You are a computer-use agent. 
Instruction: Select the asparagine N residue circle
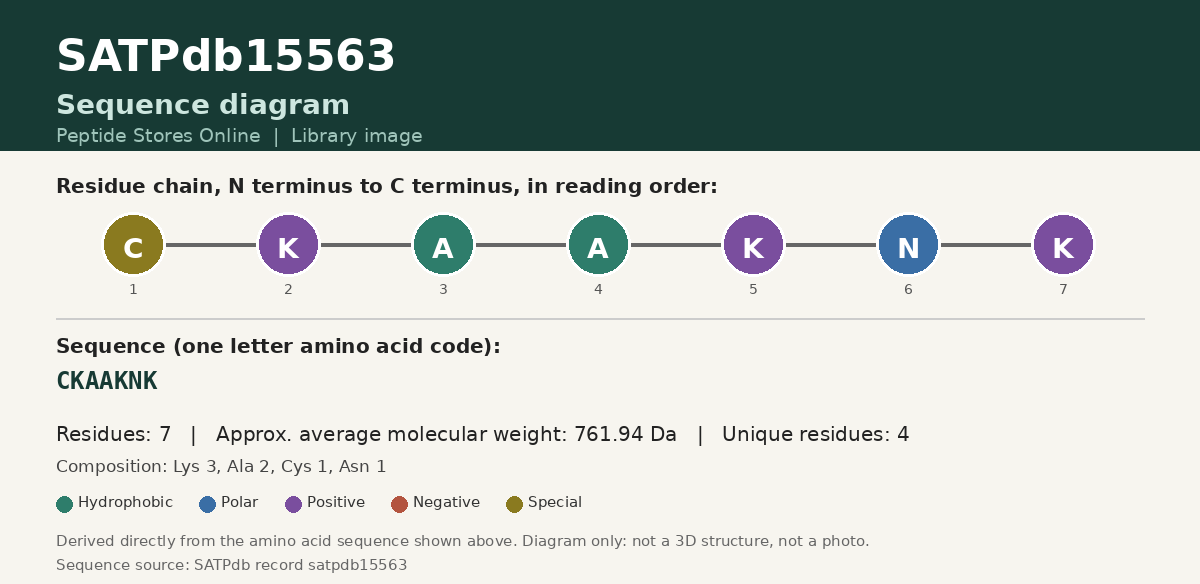pos(908,244)
